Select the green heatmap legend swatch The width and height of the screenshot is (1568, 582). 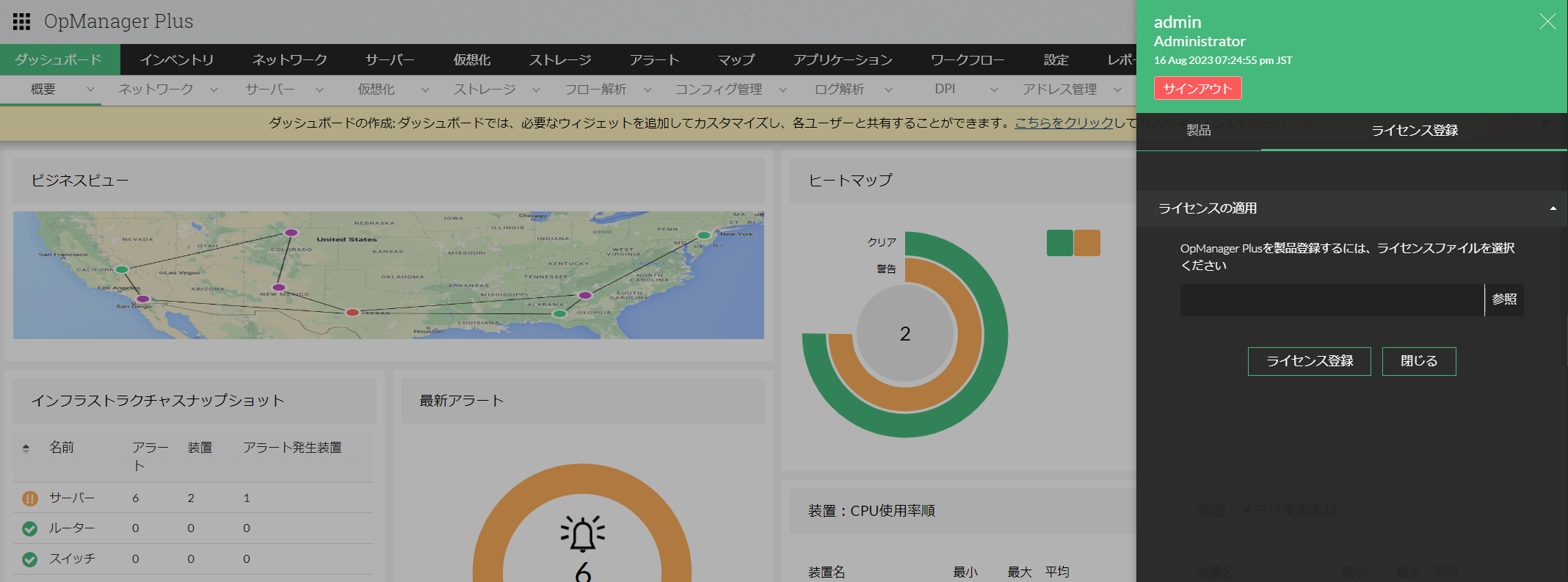click(x=1059, y=243)
